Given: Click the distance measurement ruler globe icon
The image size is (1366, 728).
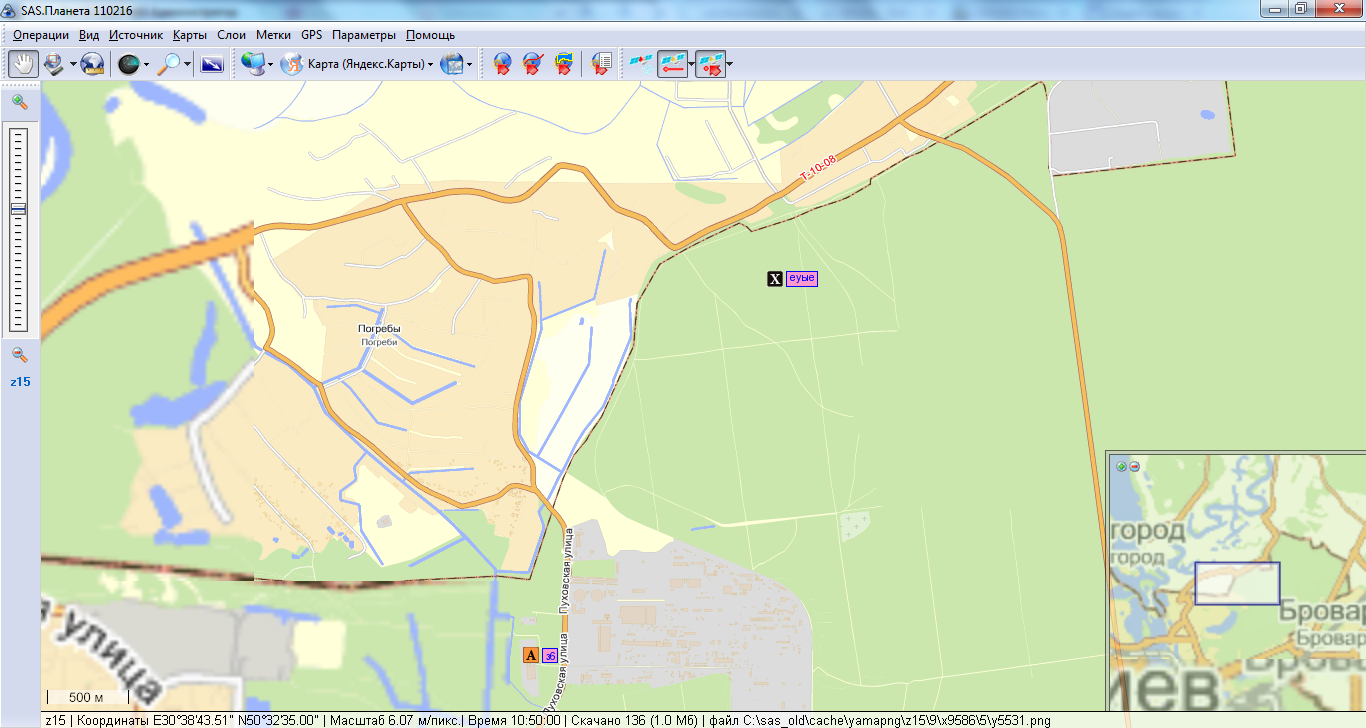Looking at the screenshot, I should (92, 64).
